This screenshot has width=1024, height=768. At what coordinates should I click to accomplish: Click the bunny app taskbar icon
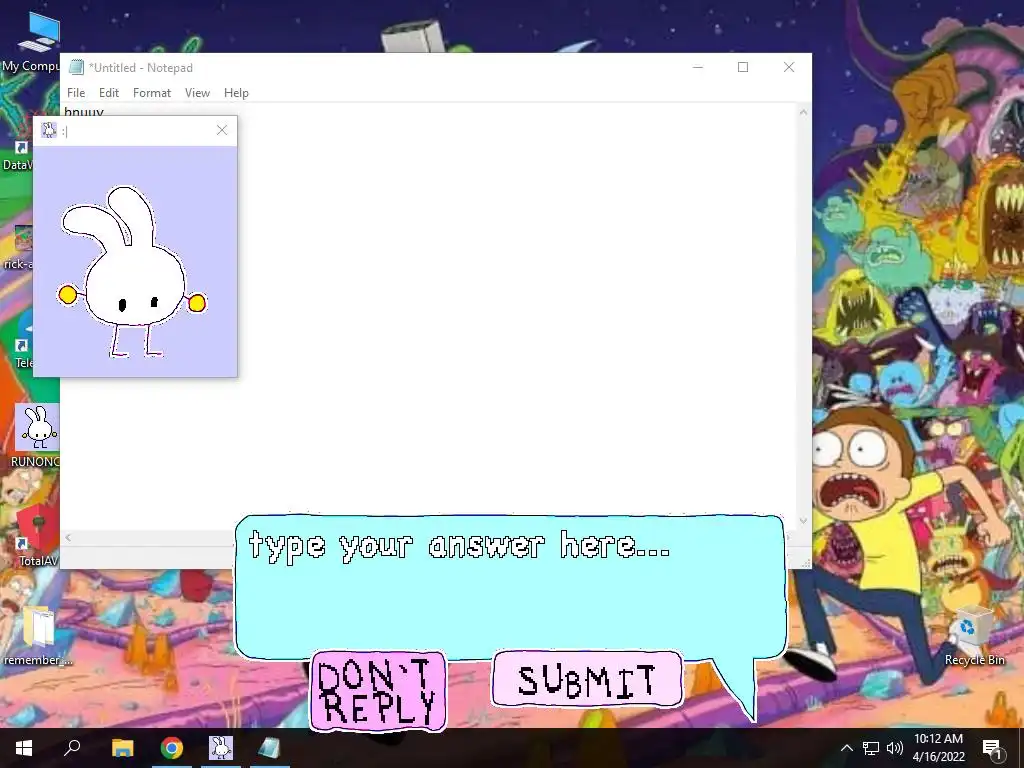click(x=221, y=748)
